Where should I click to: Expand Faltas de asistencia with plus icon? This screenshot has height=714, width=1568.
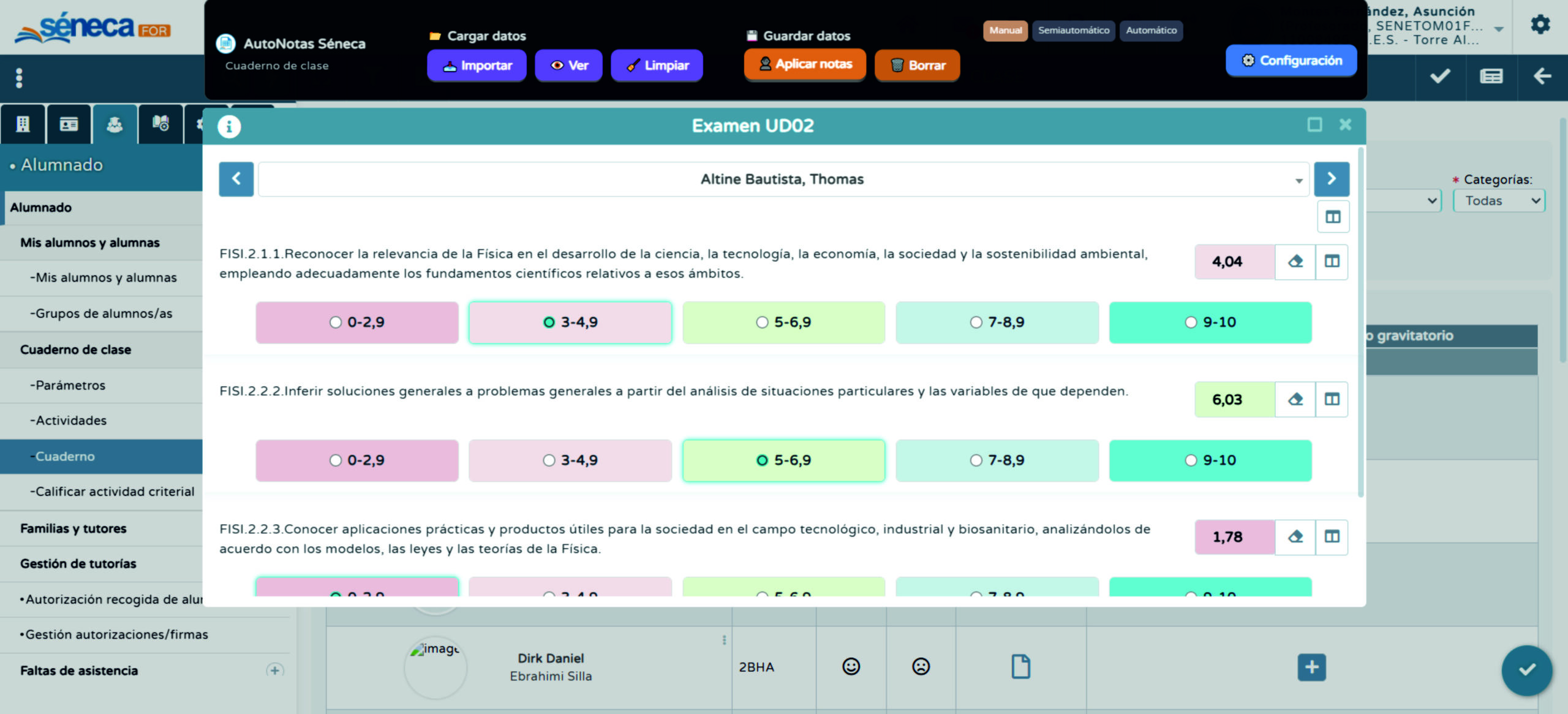point(274,671)
